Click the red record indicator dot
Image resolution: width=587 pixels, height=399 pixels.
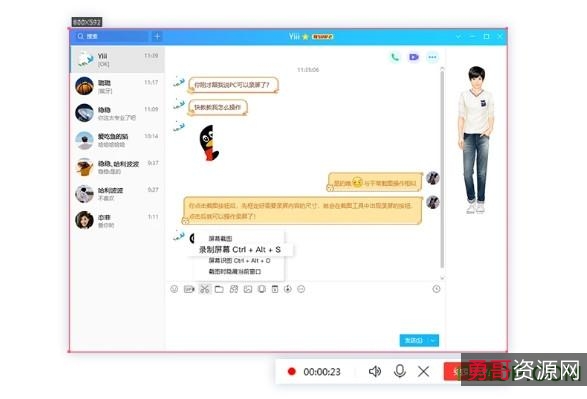[292, 371]
